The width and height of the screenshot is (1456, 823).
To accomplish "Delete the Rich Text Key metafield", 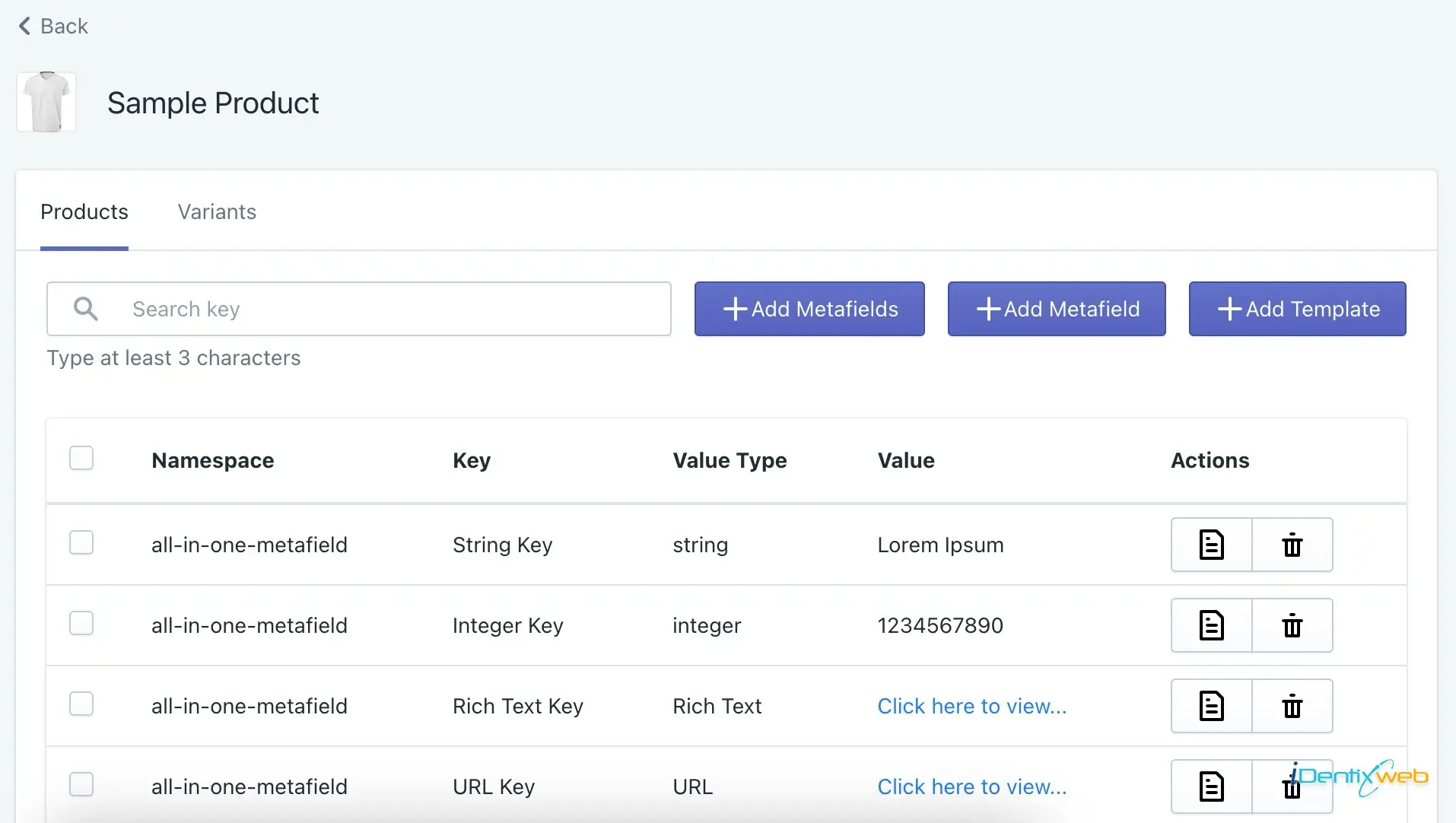I will pos(1292,706).
